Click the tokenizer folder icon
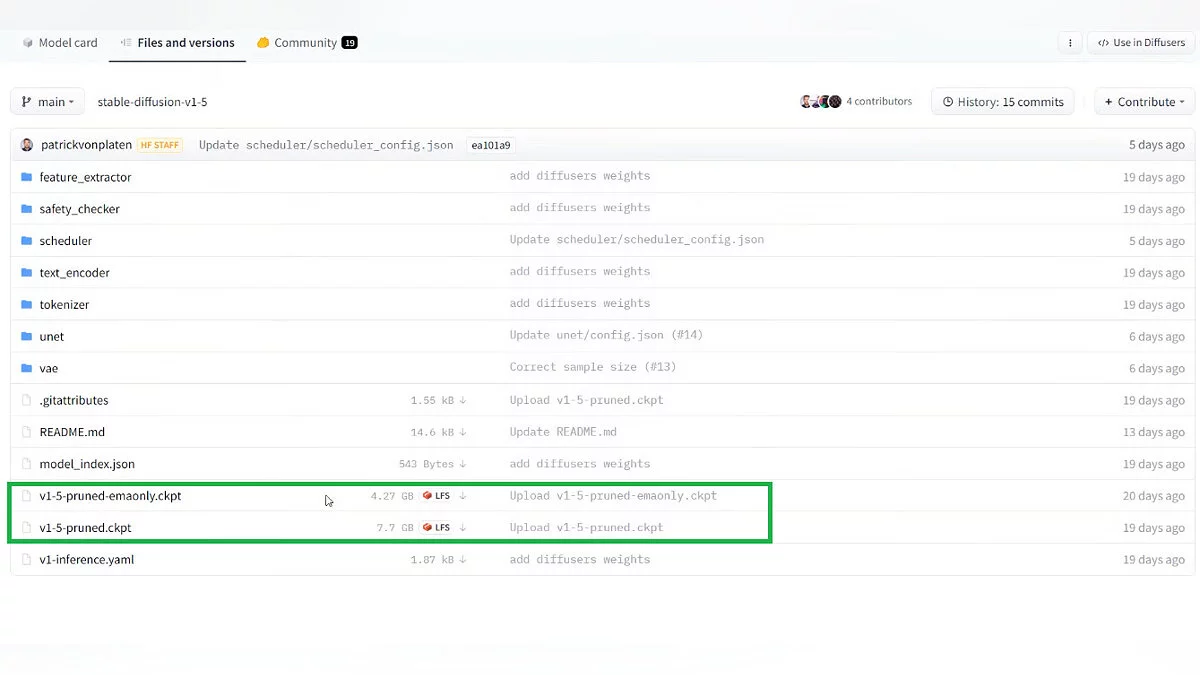This screenshot has height=675, width=1200. click(27, 305)
